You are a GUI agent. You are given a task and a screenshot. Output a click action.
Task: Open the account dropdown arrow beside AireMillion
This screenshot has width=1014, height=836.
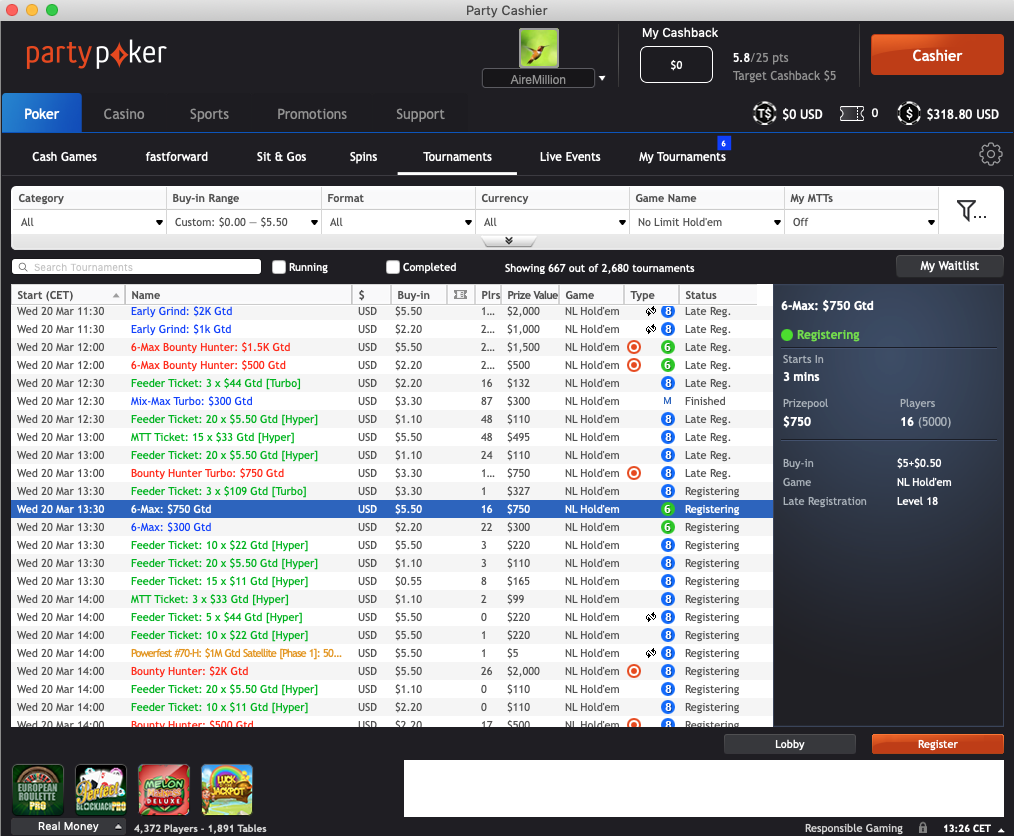602,78
